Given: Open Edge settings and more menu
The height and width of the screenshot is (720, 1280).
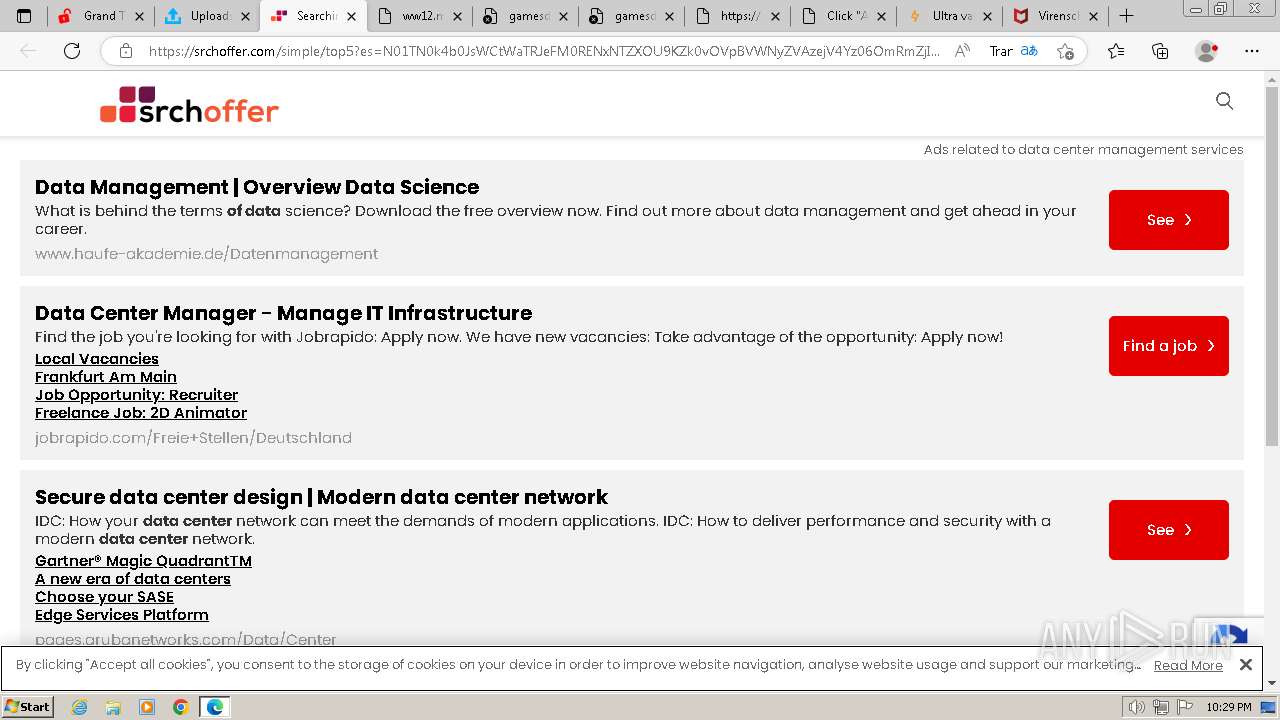Looking at the screenshot, I should (x=1252, y=51).
